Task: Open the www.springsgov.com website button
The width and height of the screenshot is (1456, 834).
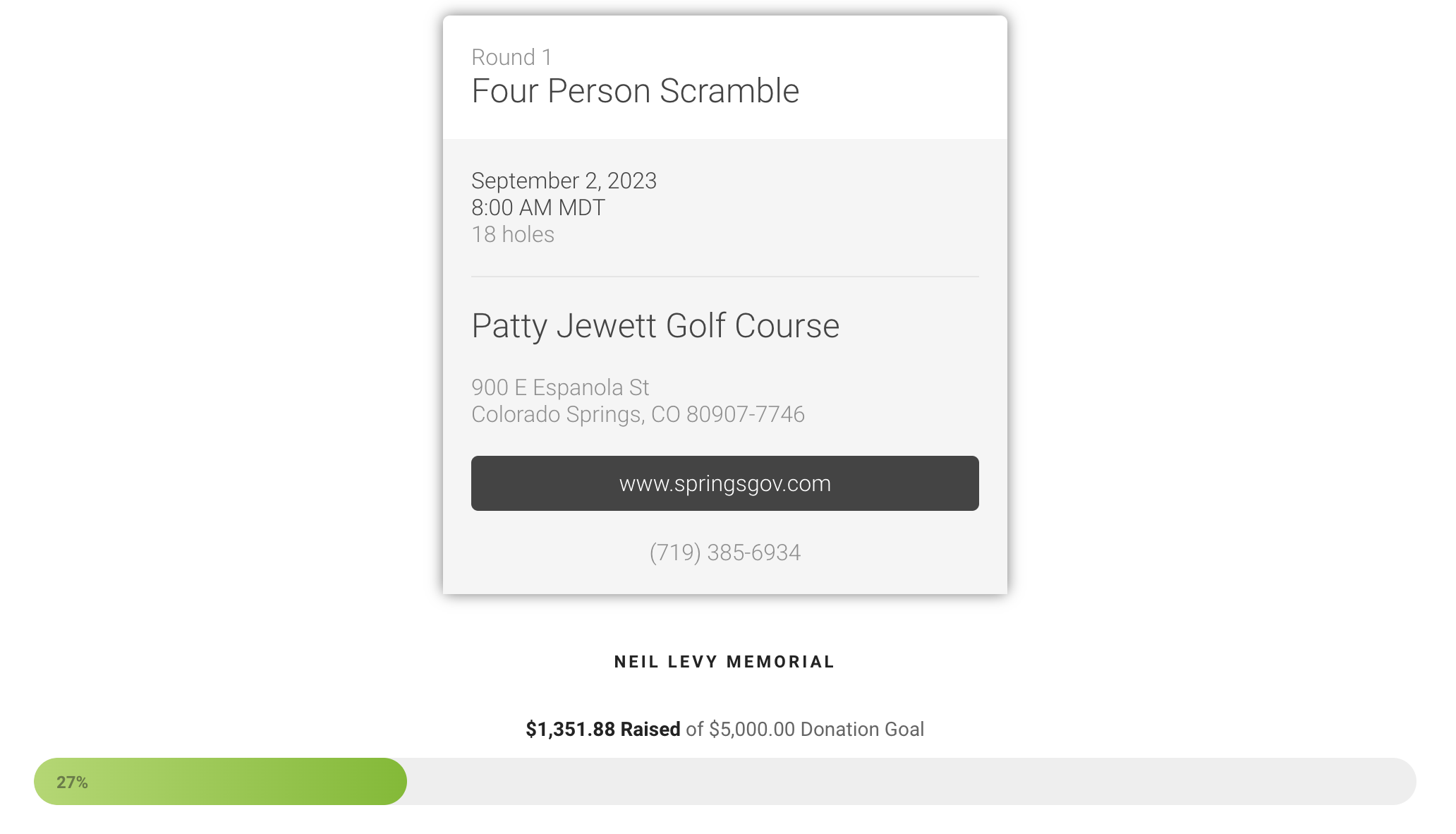Action: click(x=724, y=483)
